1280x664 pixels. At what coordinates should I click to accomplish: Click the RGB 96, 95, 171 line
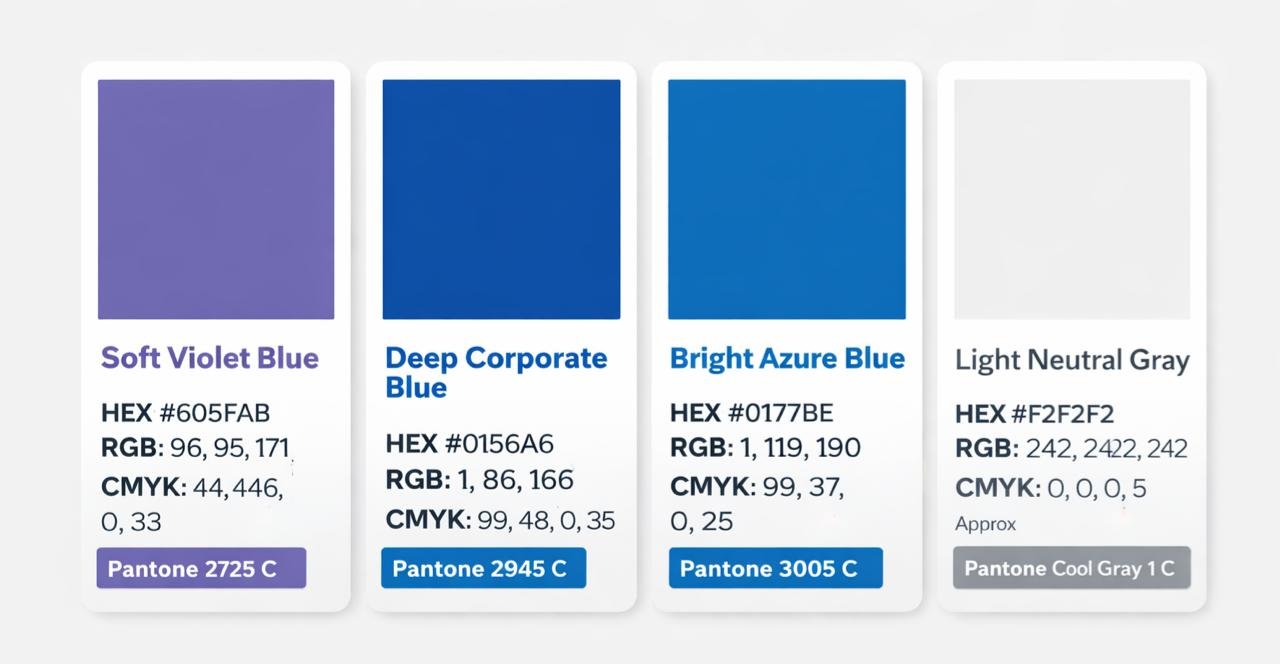coord(195,447)
